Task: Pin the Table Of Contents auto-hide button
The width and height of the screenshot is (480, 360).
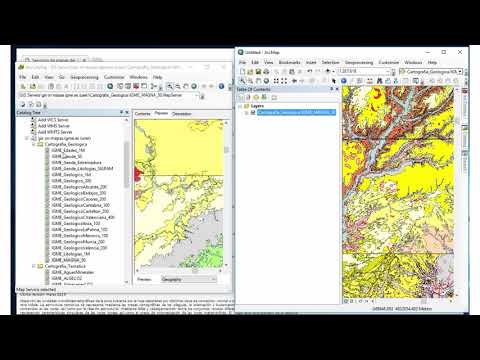Action: tap(332, 89)
